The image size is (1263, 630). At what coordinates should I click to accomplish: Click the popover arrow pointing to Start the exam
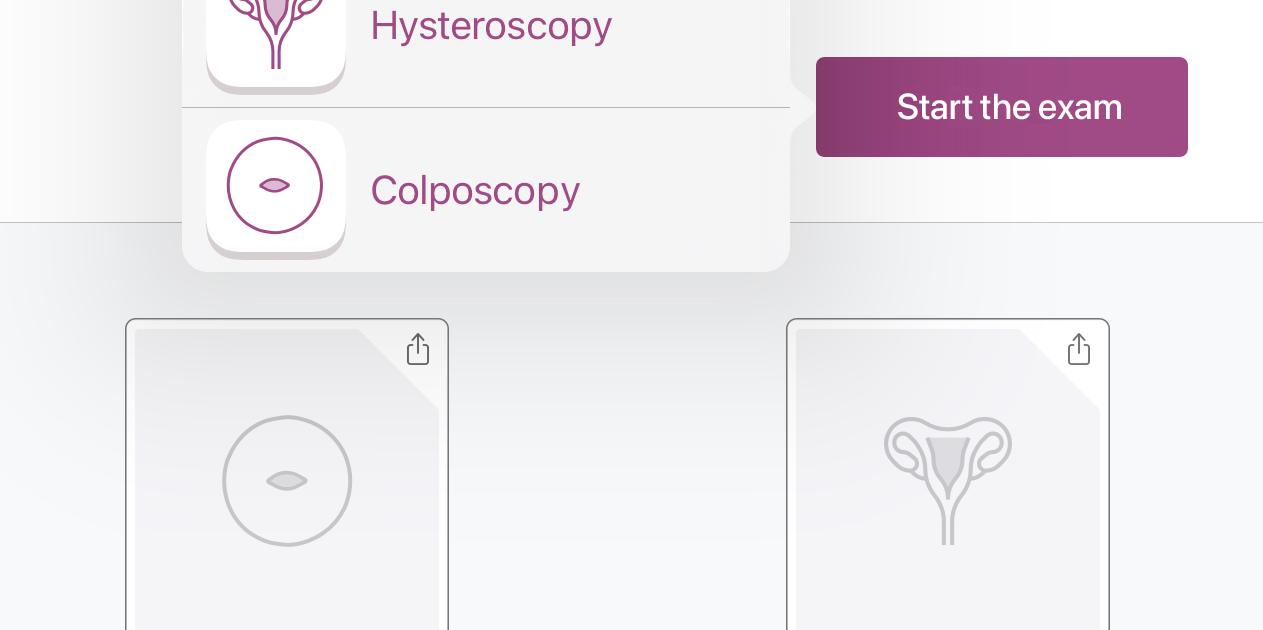tap(803, 107)
